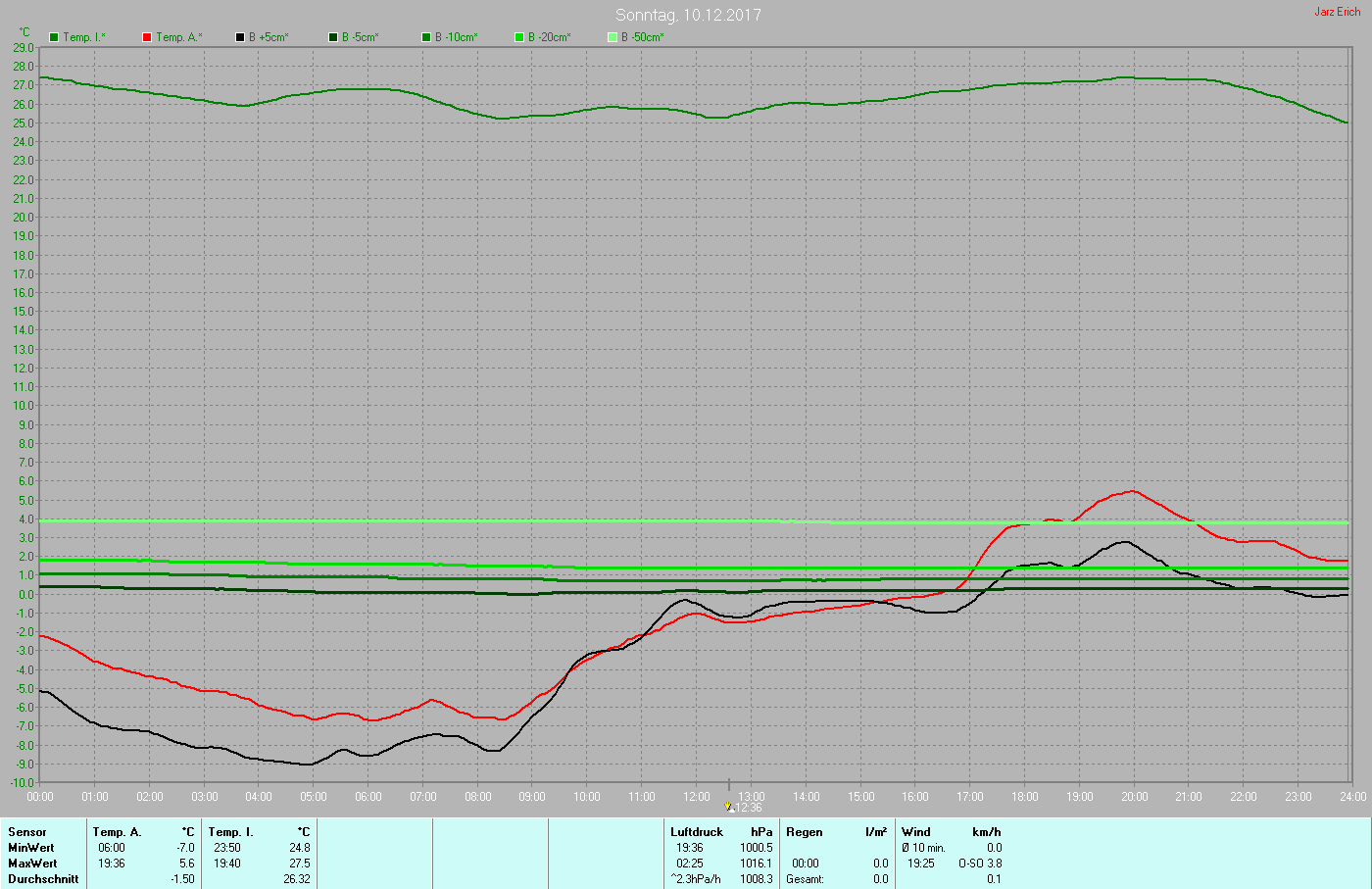The width and height of the screenshot is (1372, 889).
Task: Click the maximum pressure time '02:25'
Action: pos(690,864)
